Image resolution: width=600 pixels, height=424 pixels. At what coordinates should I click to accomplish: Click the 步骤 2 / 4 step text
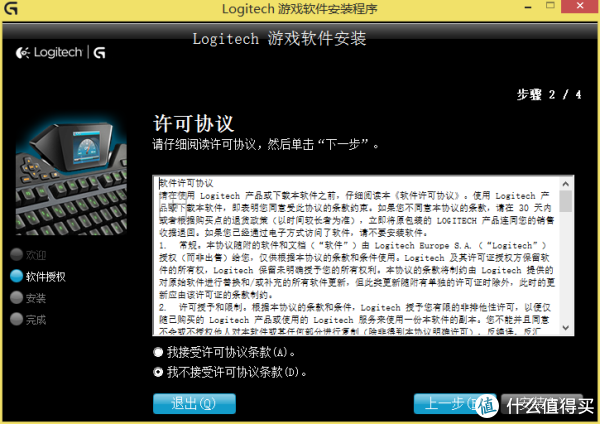coord(549,94)
